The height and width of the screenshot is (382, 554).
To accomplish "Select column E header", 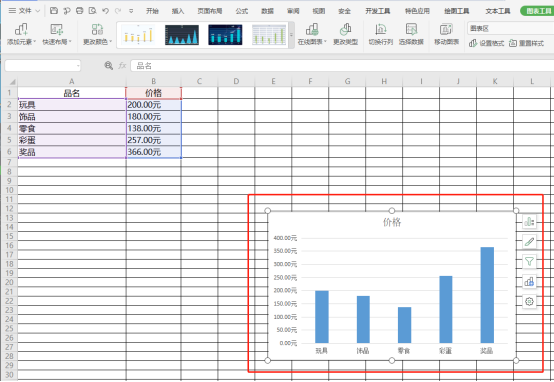I will click(x=273, y=81).
